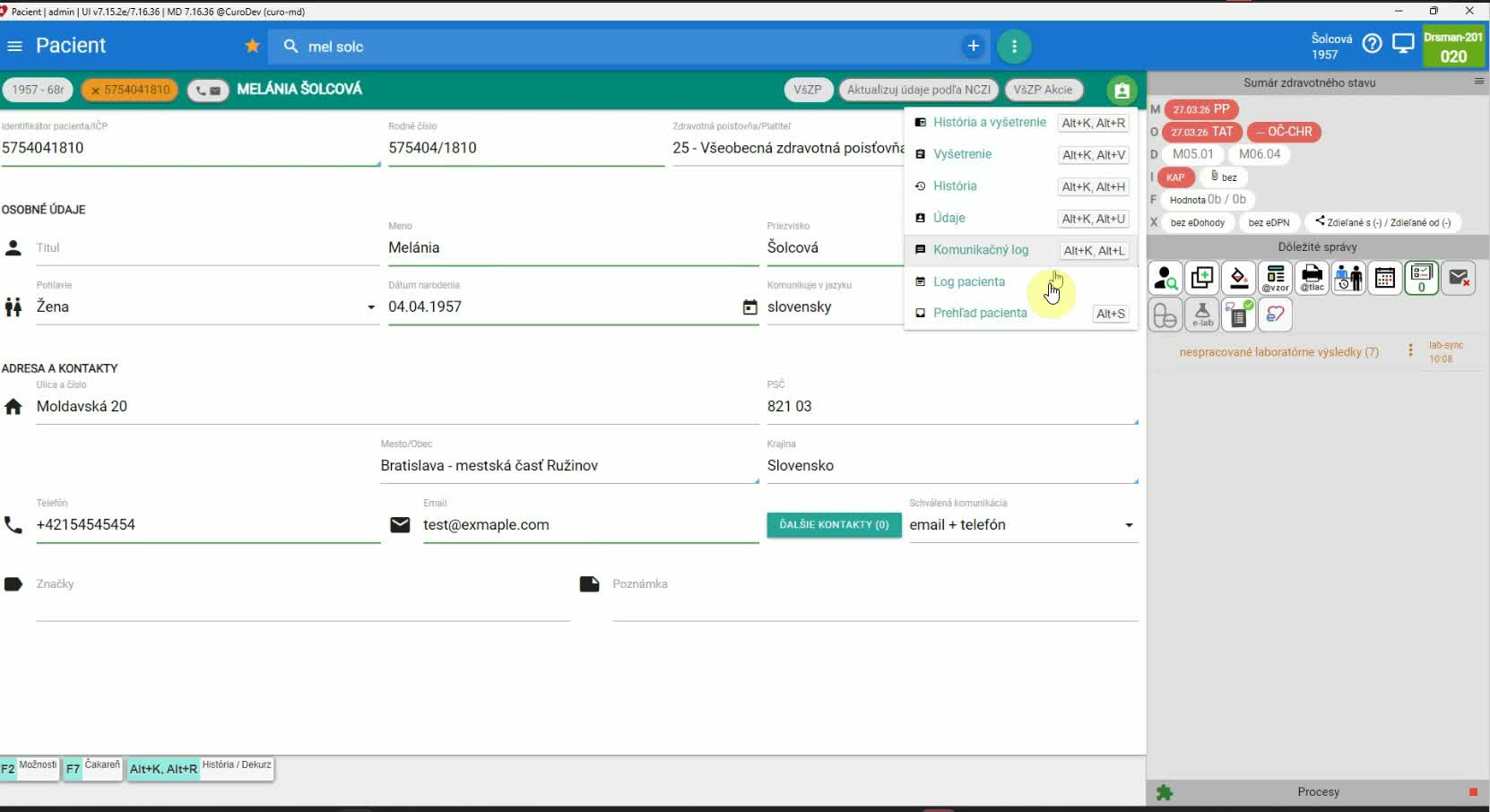Image resolution: width=1490 pixels, height=812 pixels.
Task: Open the date picker for Dátum narodenia
Action: coord(749,307)
